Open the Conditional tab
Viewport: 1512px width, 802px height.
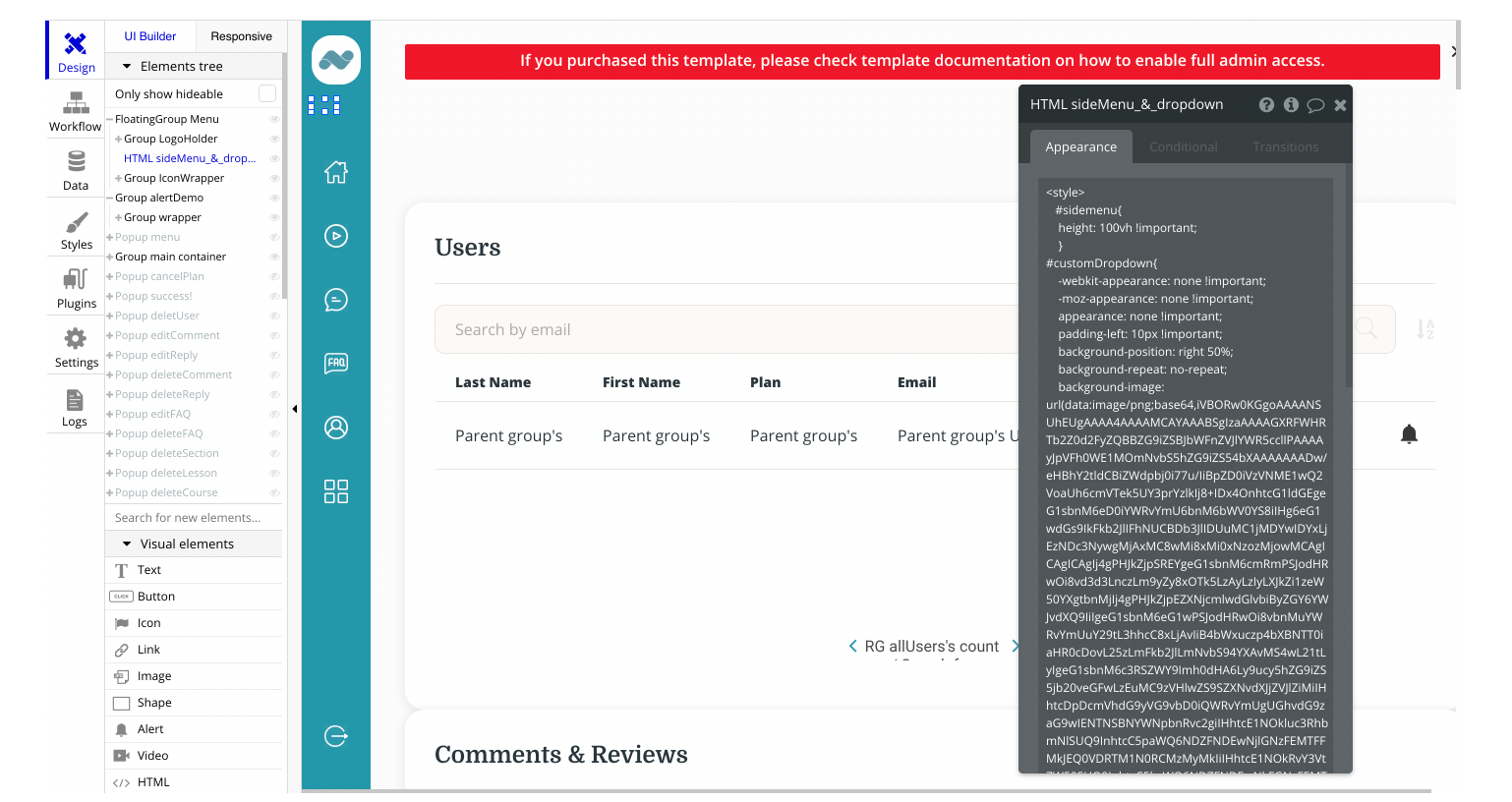pos(1184,146)
